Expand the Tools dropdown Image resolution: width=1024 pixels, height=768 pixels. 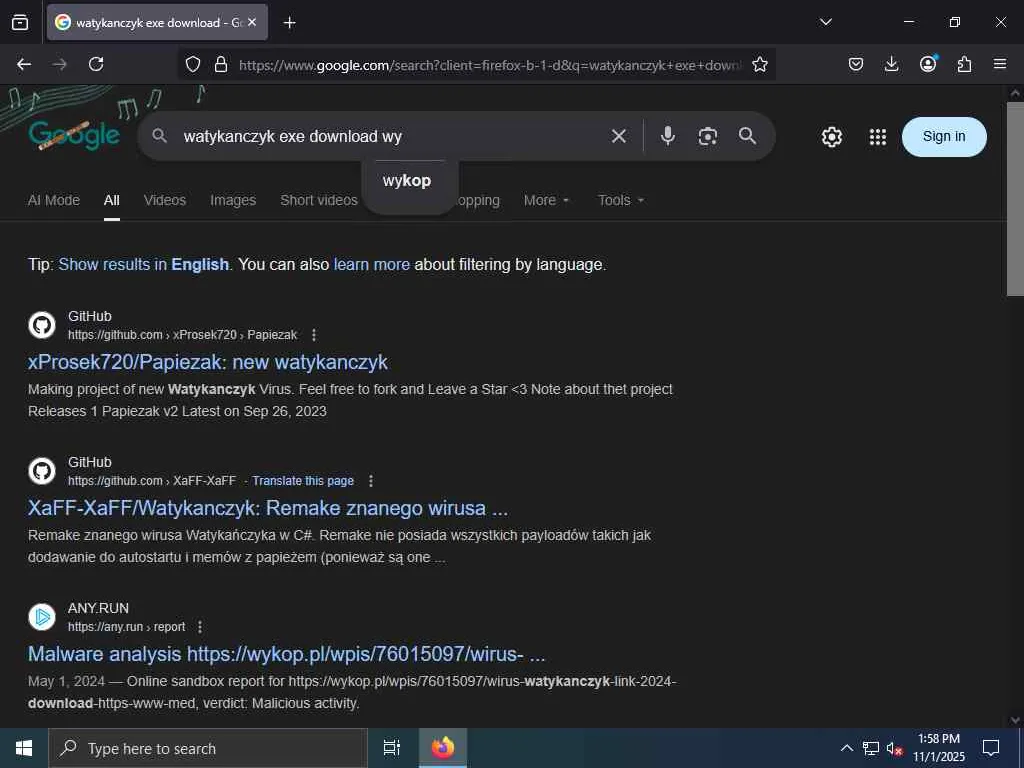621,200
